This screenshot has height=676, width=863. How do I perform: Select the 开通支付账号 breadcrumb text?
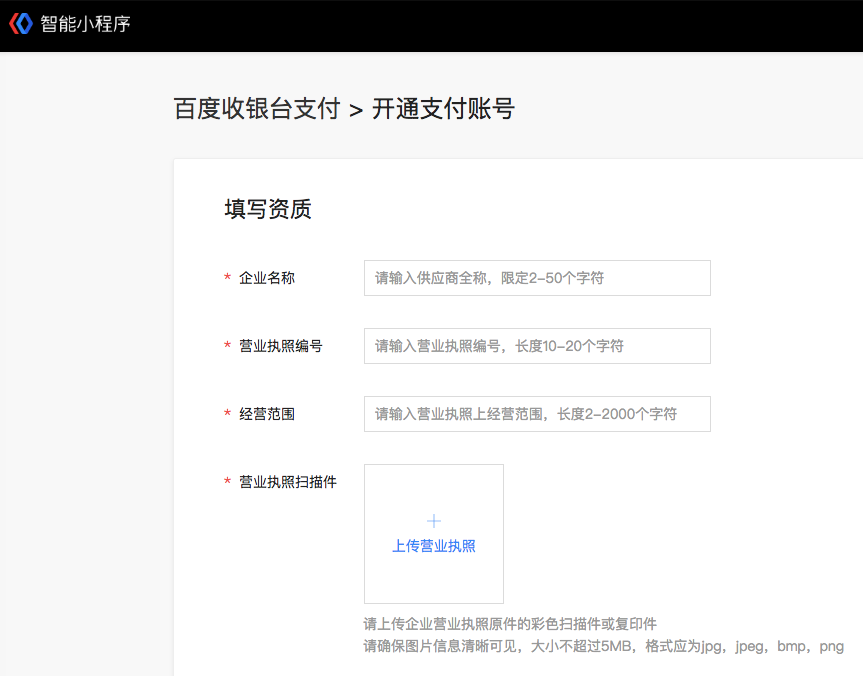(x=443, y=108)
